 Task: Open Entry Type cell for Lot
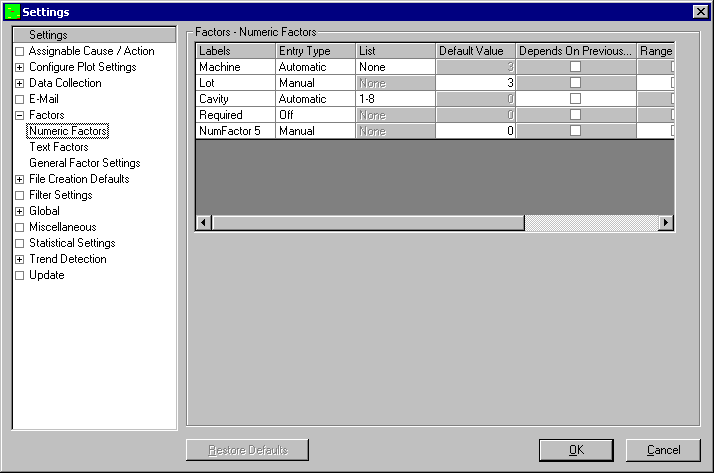[x=316, y=83]
